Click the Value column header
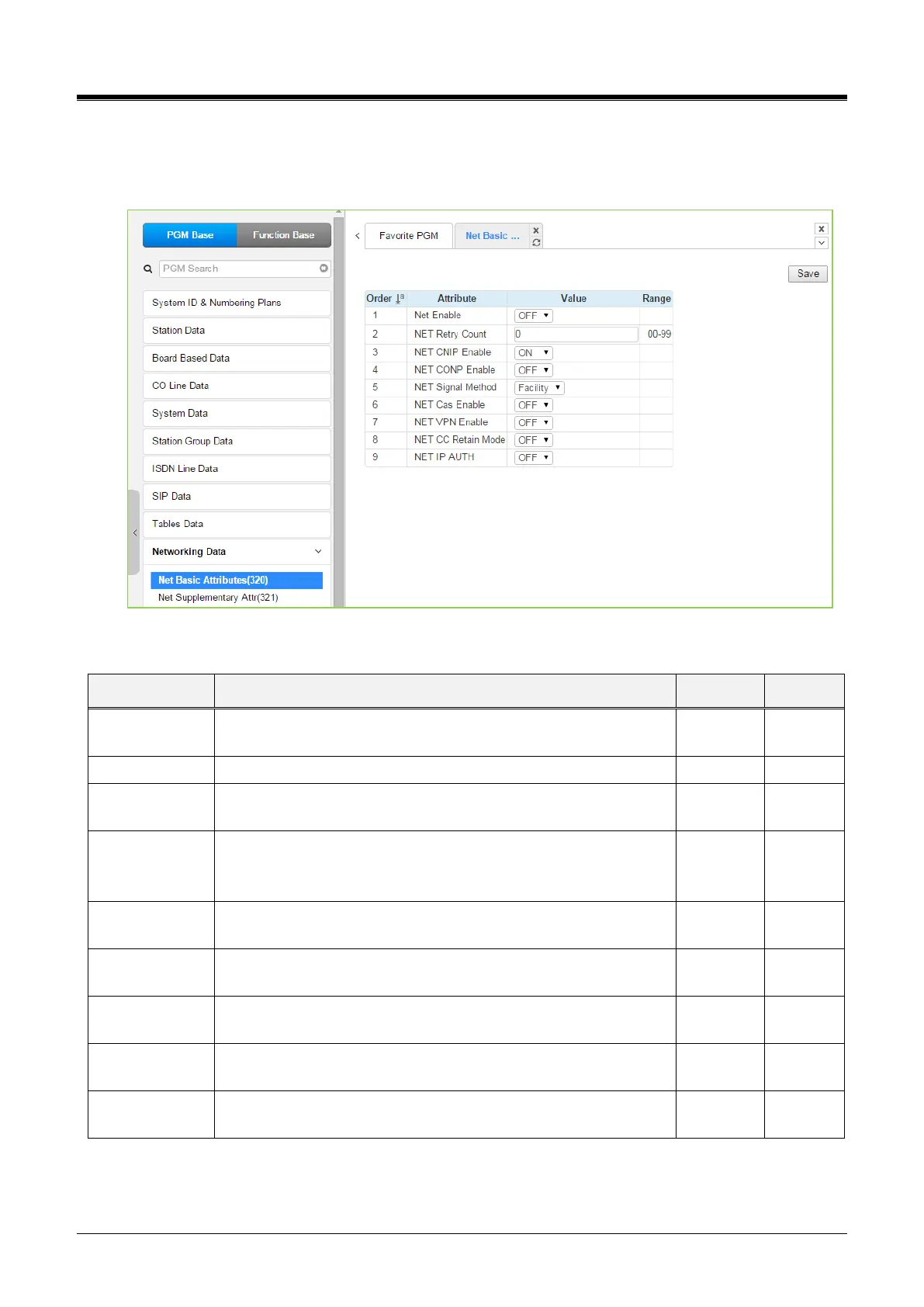Screen dimensions: 924x1307 pos(573,299)
